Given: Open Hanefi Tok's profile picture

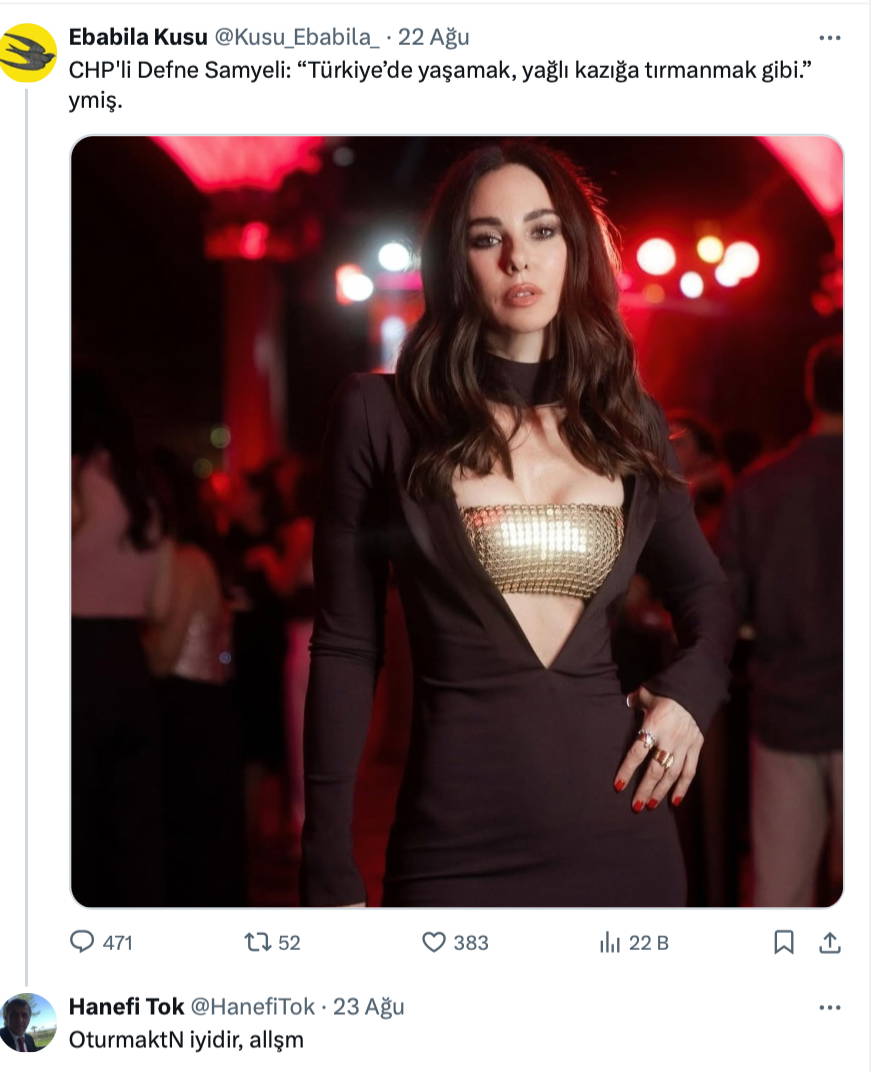Looking at the screenshot, I should [28, 1022].
